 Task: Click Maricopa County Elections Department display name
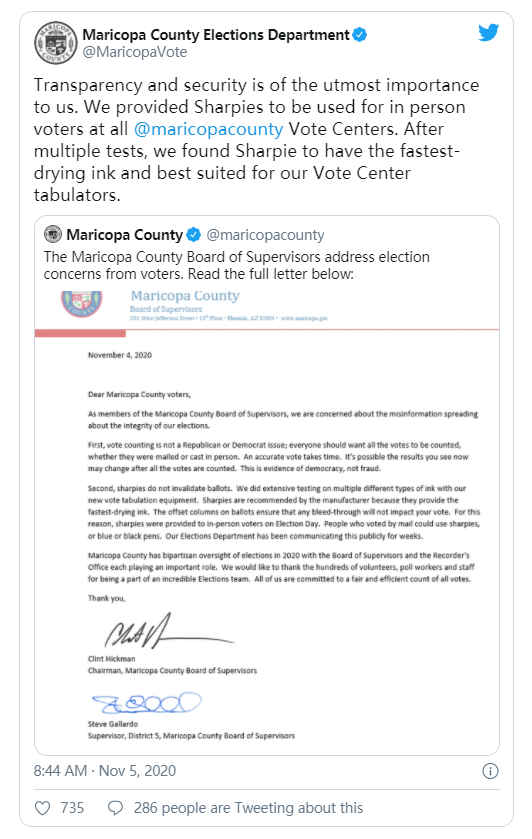click(216, 35)
